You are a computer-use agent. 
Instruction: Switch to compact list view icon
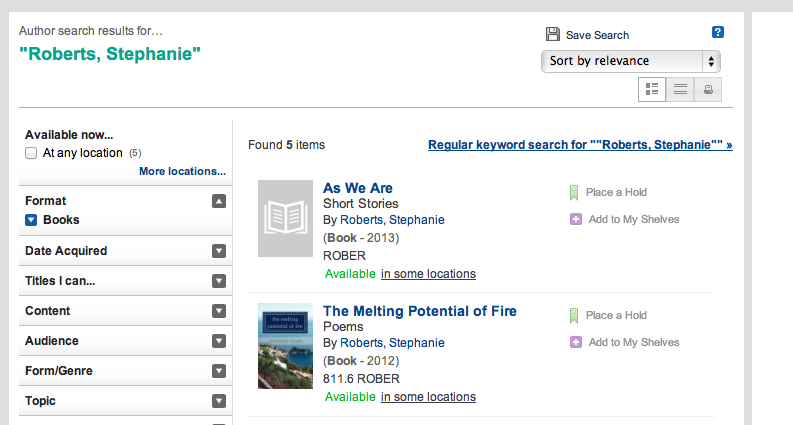click(x=680, y=89)
